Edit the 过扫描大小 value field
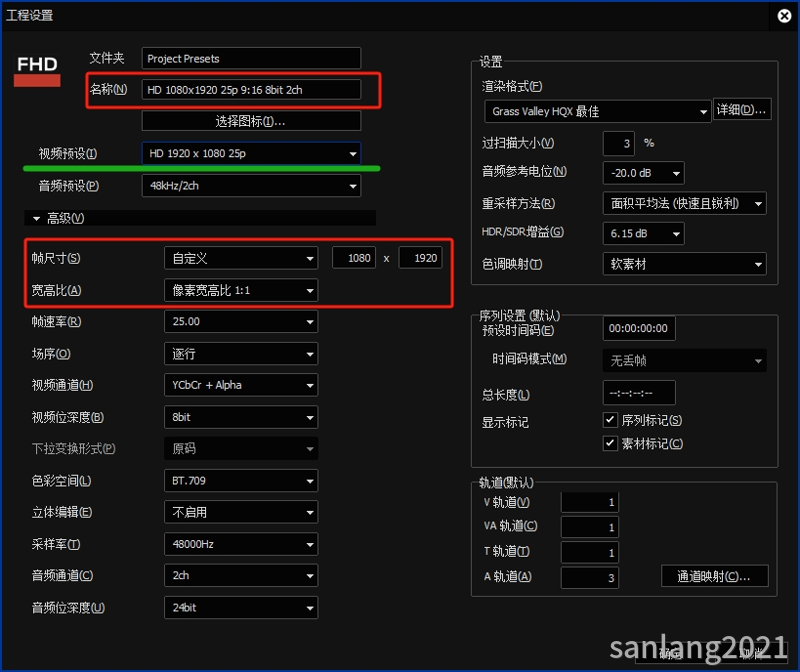This screenshot has height=672, width=800. click(x=618, y=143)
